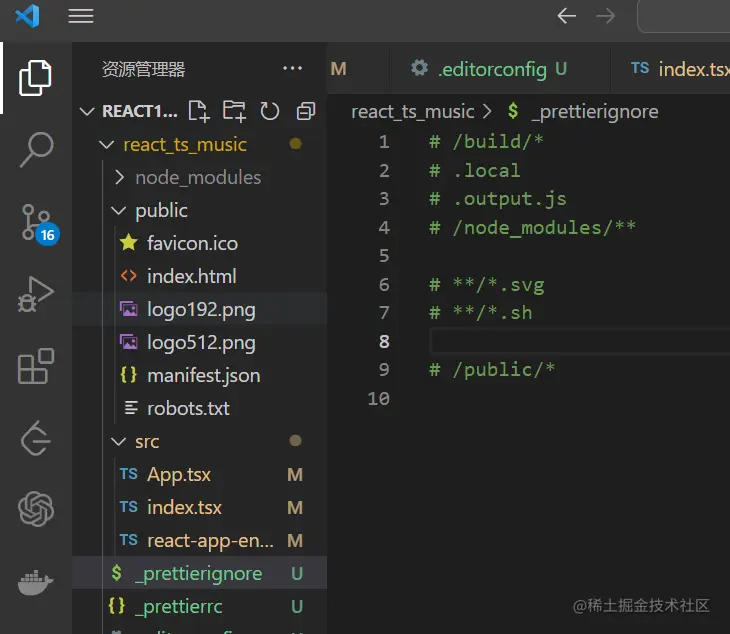Click the '# /node_modules/**' line
The height and width of the screenshot is (634, 730).
pyautogui.click(x=532, y=228)
